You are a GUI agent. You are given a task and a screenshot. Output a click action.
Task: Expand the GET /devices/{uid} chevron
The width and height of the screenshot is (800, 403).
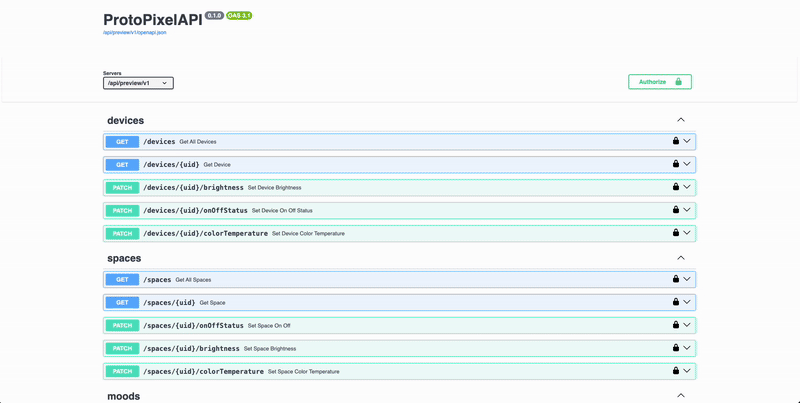(x=687, y=164)
